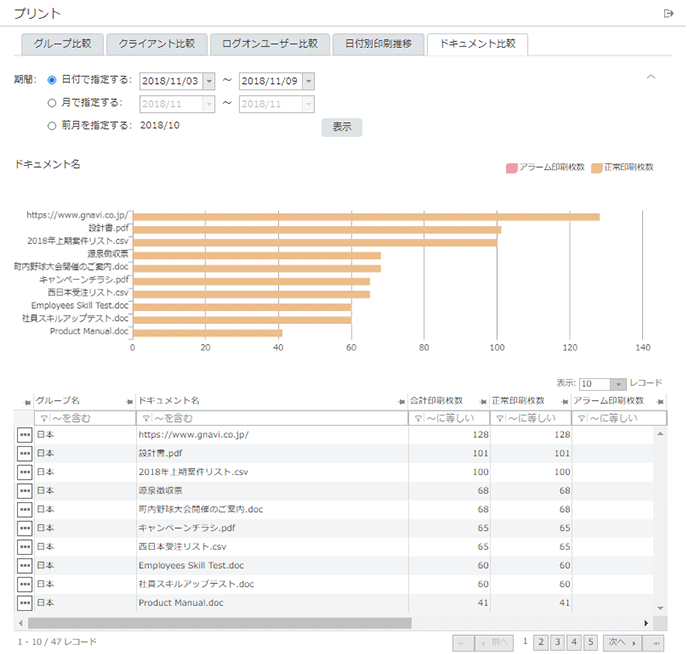Switch to グループ比較 tab
687x654 pixels.
(61, 44)
